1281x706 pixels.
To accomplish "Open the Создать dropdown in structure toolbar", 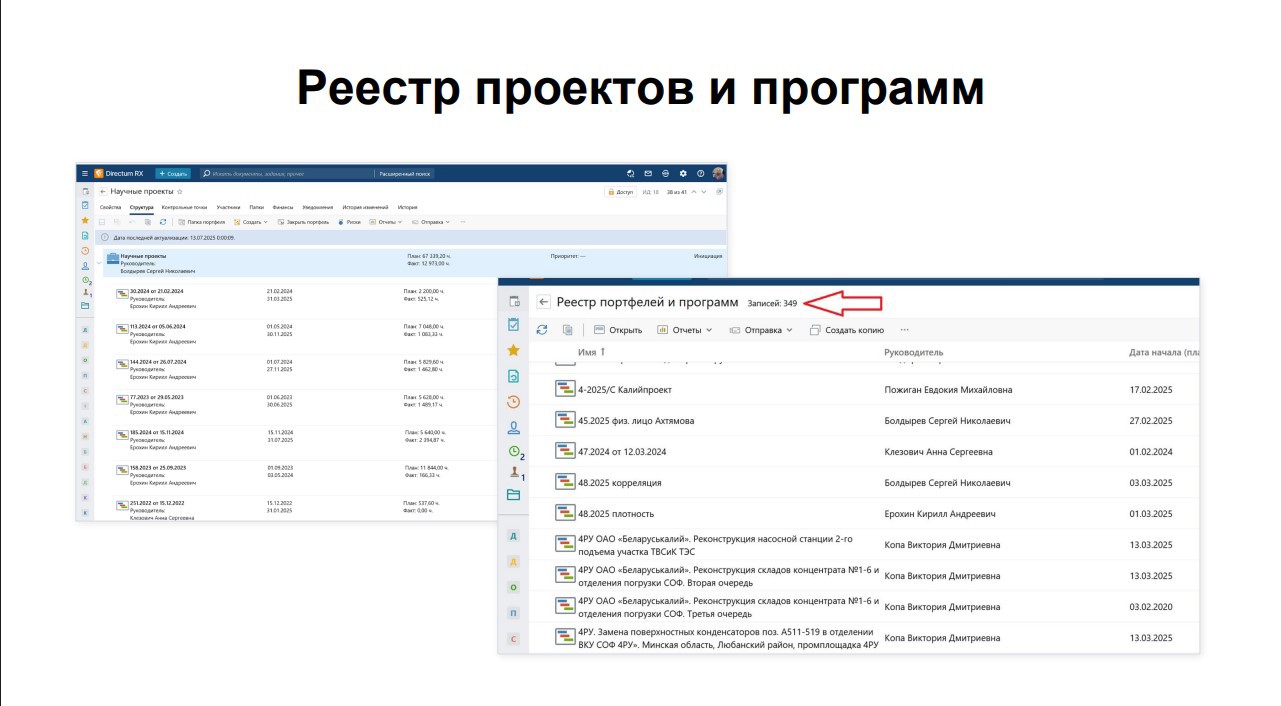I will coord(251,222).
